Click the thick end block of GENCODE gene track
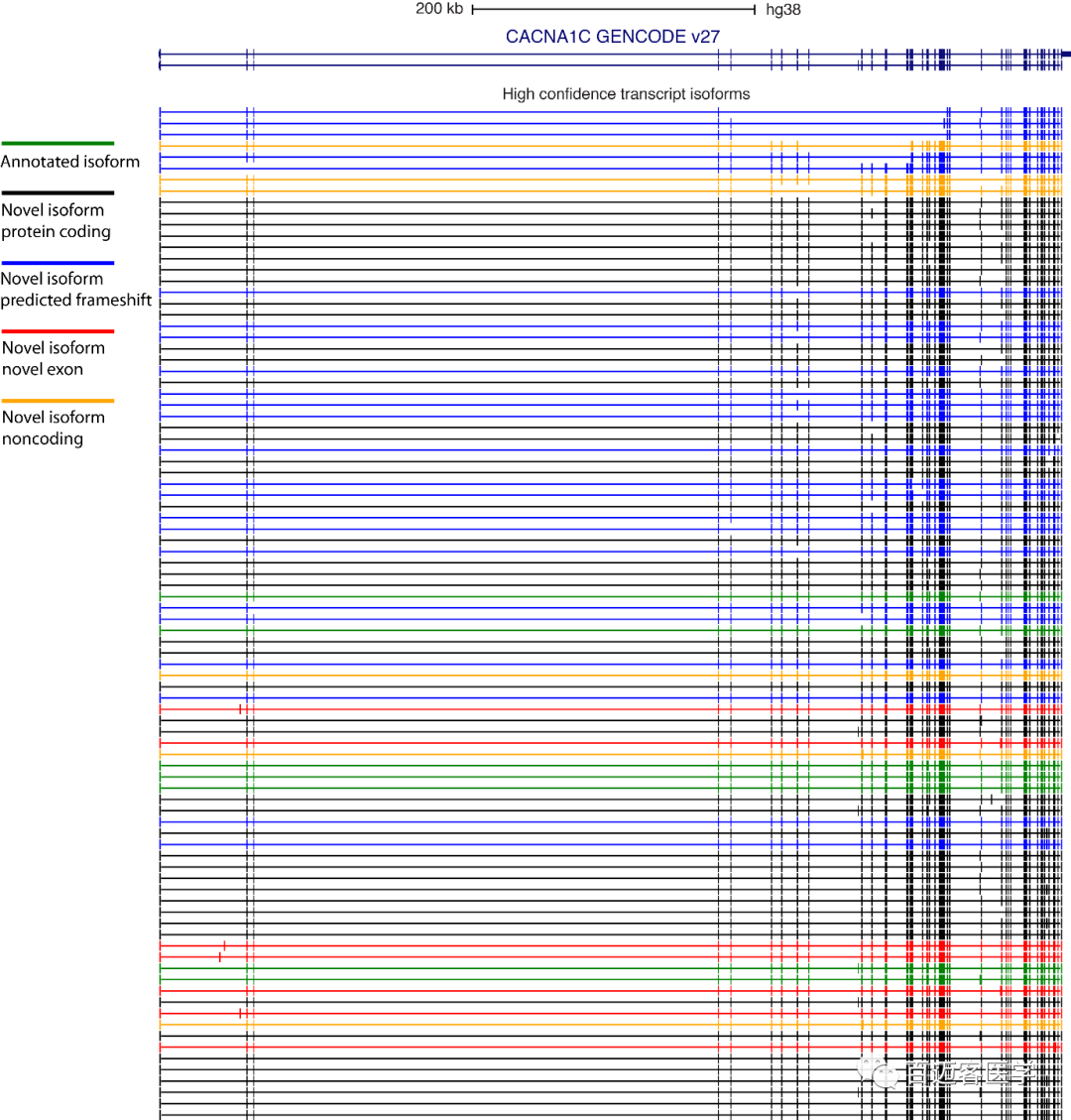The height and width of the screenshot is (1120, 1071). [1065, 54]
